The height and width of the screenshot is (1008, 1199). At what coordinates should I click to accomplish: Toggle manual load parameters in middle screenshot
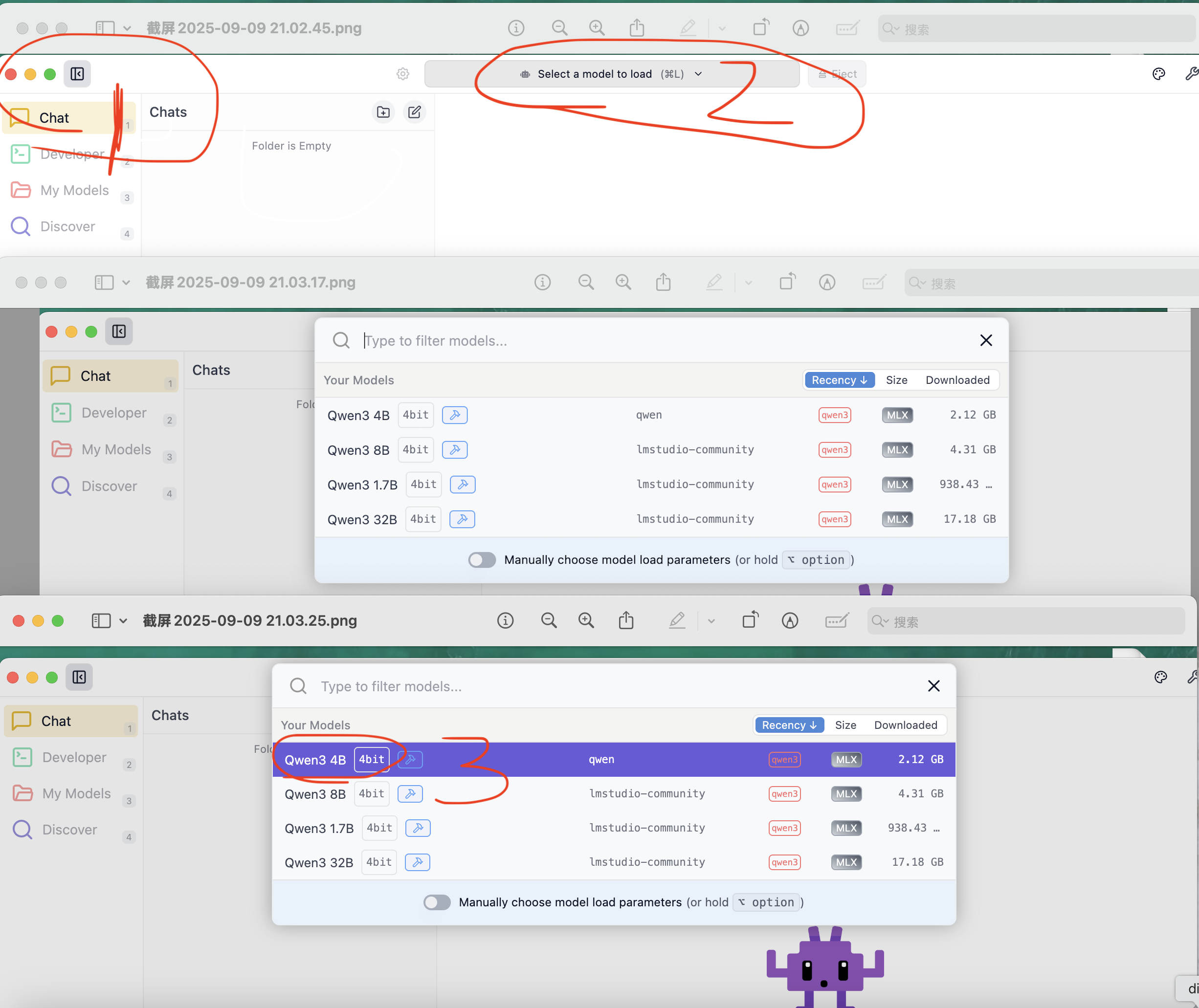click(482, 560)
